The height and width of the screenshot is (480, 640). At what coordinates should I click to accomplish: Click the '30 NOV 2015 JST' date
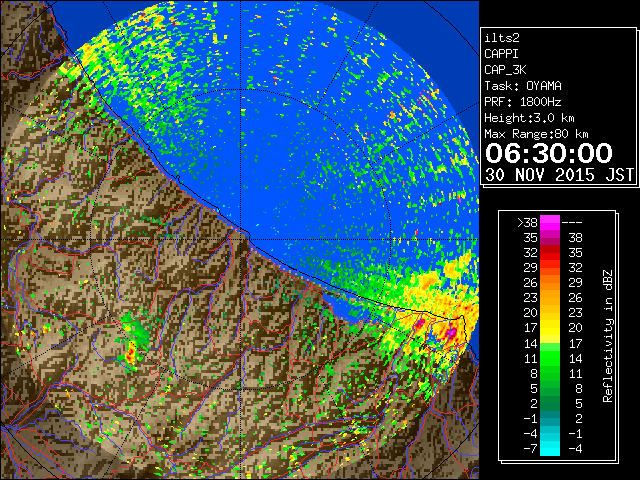pos(559,175)
